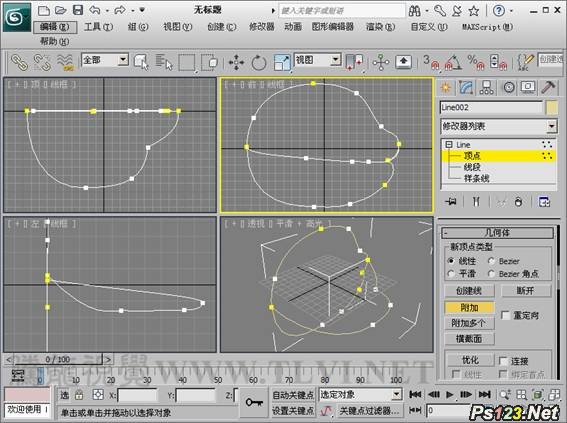Toggle the angle snap icon

coord(453,62)
